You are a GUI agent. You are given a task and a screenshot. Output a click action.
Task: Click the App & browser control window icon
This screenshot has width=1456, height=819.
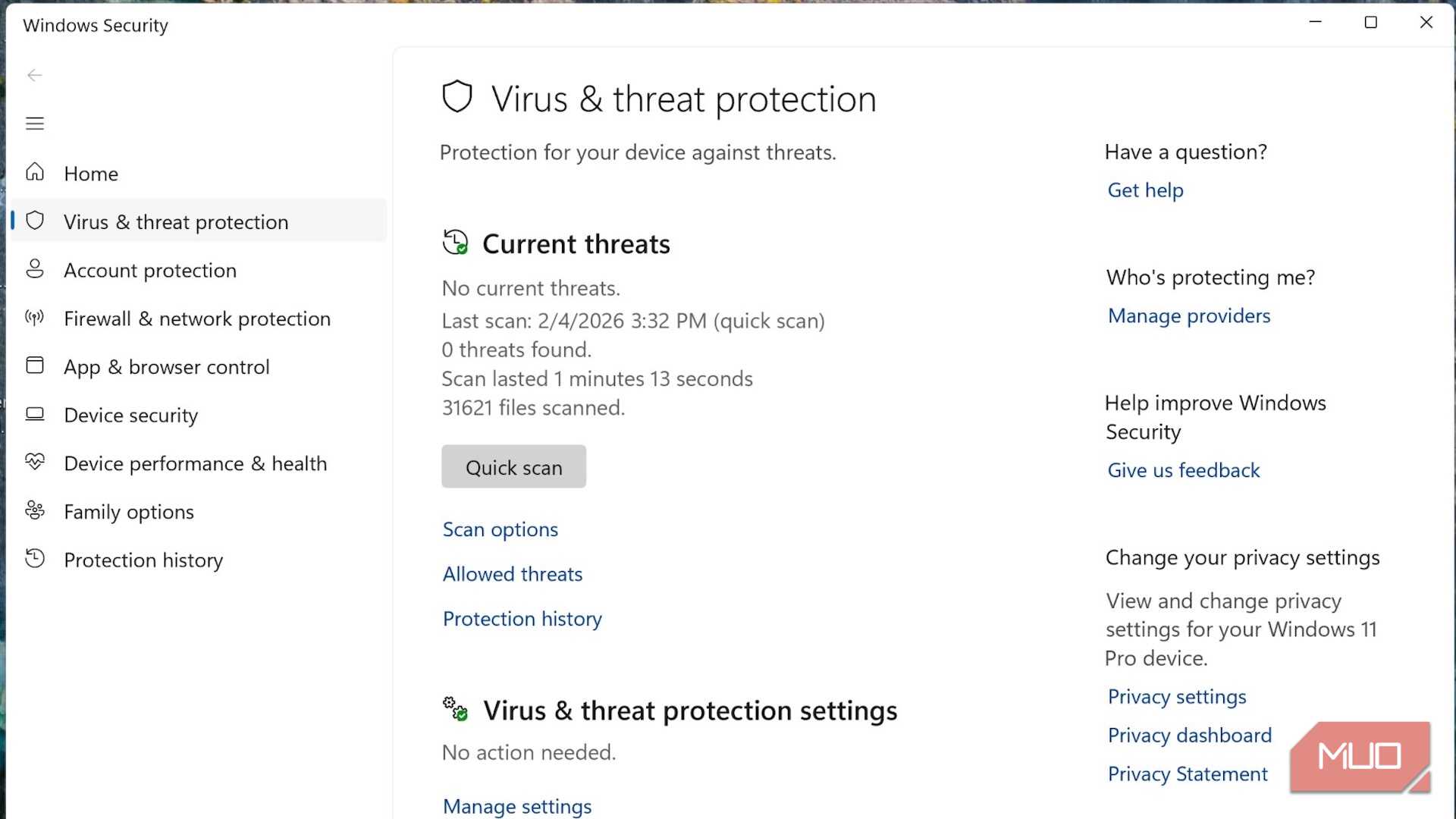click(35, 366)
